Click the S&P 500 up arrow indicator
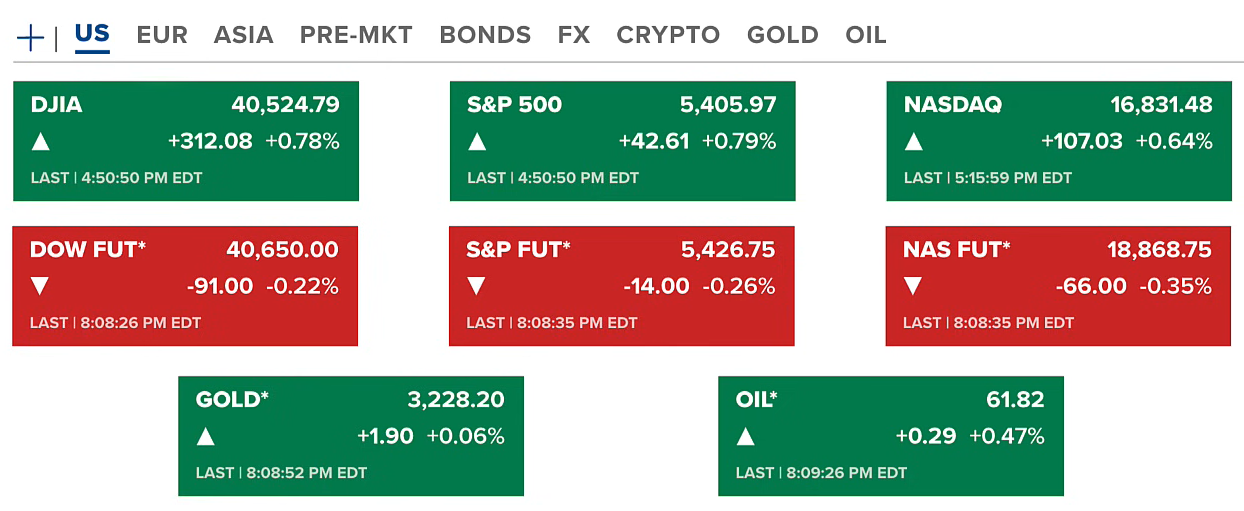The height and width of the screenshot is (511, 1244). [x=477, y=141]
